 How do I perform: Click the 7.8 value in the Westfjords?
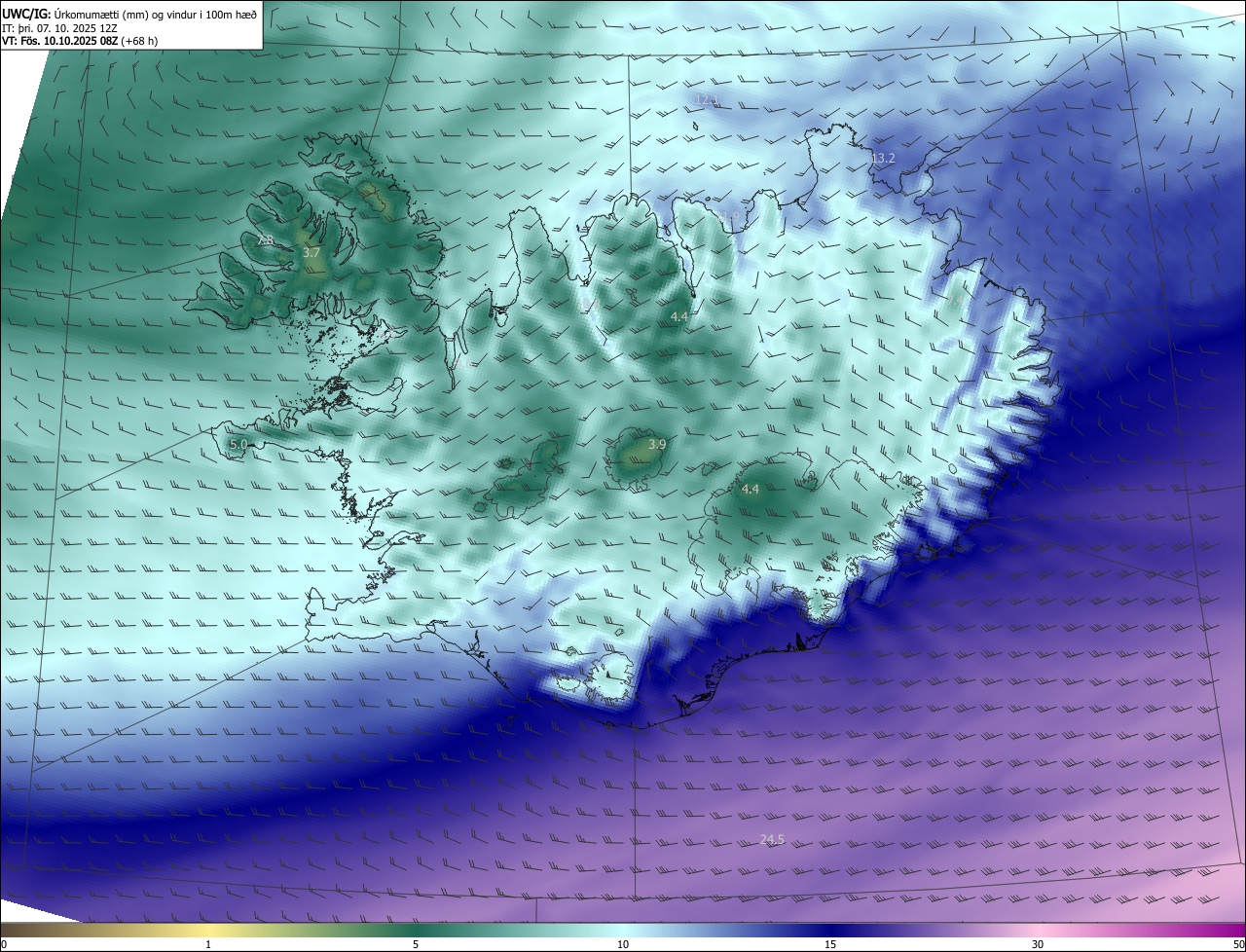(266, 240)
